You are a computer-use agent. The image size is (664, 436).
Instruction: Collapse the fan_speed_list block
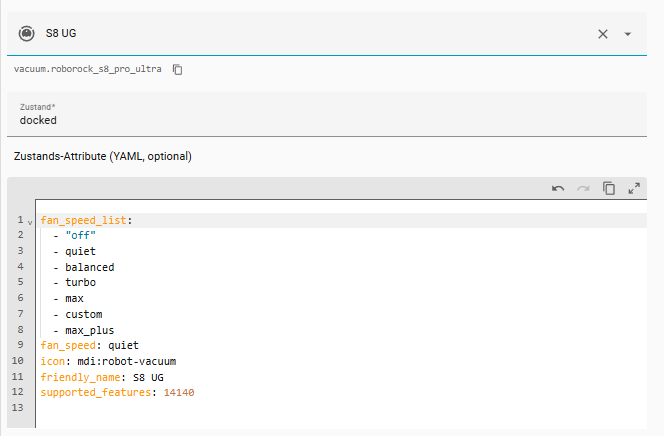pyautogui.click(x=30, y=220)
